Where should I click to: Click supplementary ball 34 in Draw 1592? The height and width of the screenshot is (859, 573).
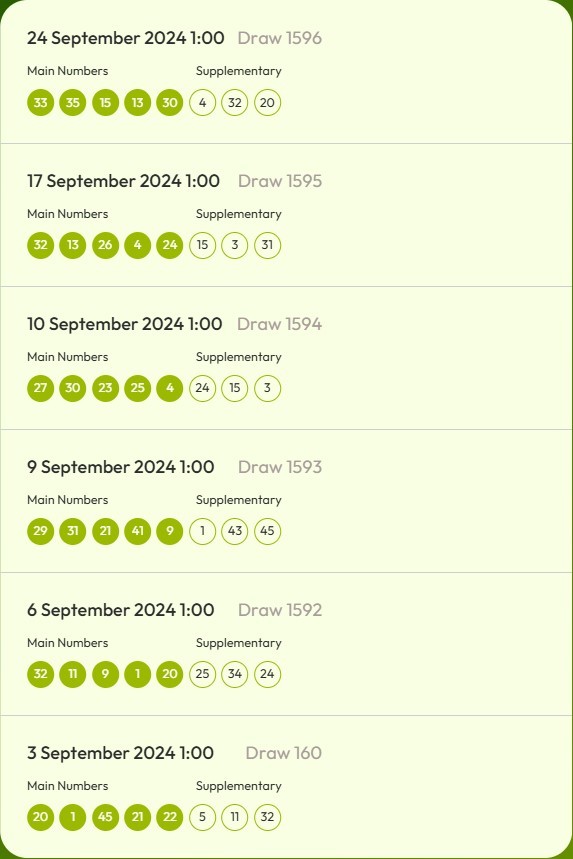tap(235, 674)
